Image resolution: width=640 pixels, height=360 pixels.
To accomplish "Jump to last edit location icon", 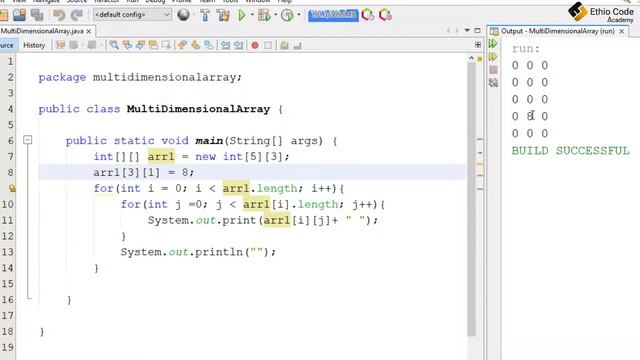I will 60,45.
